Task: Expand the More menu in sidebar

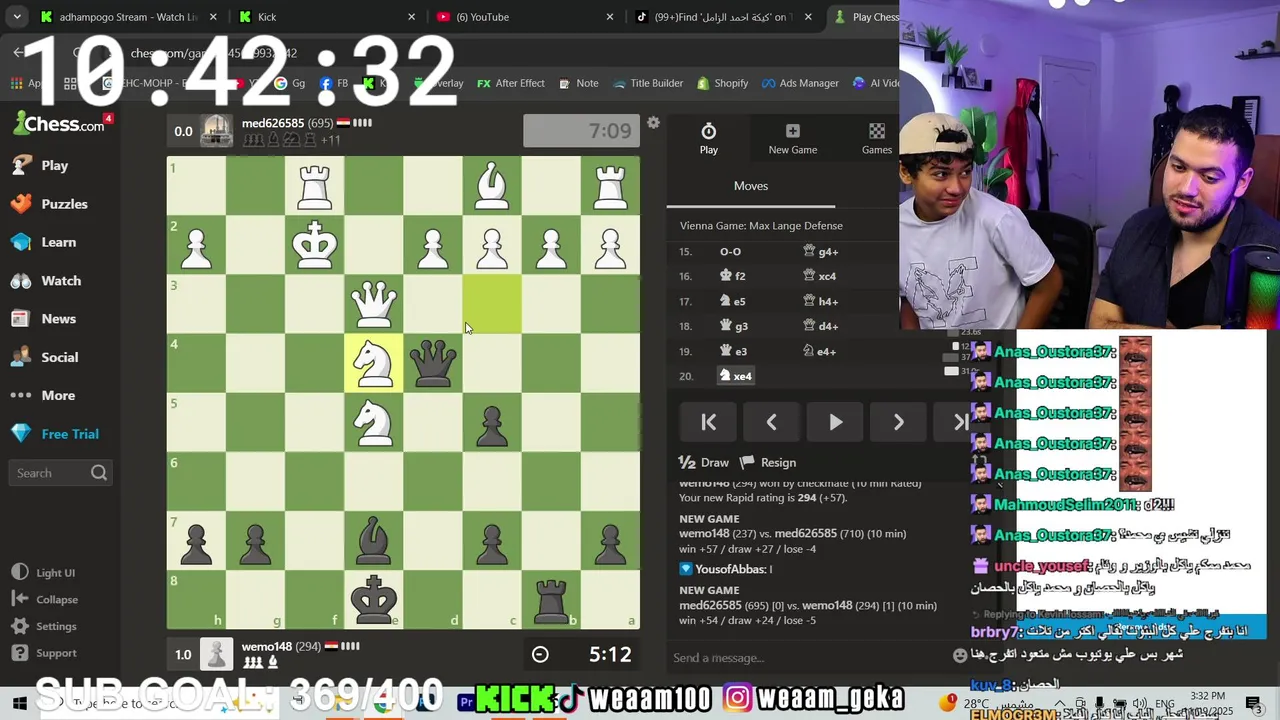Action: (x=44, y=395)
